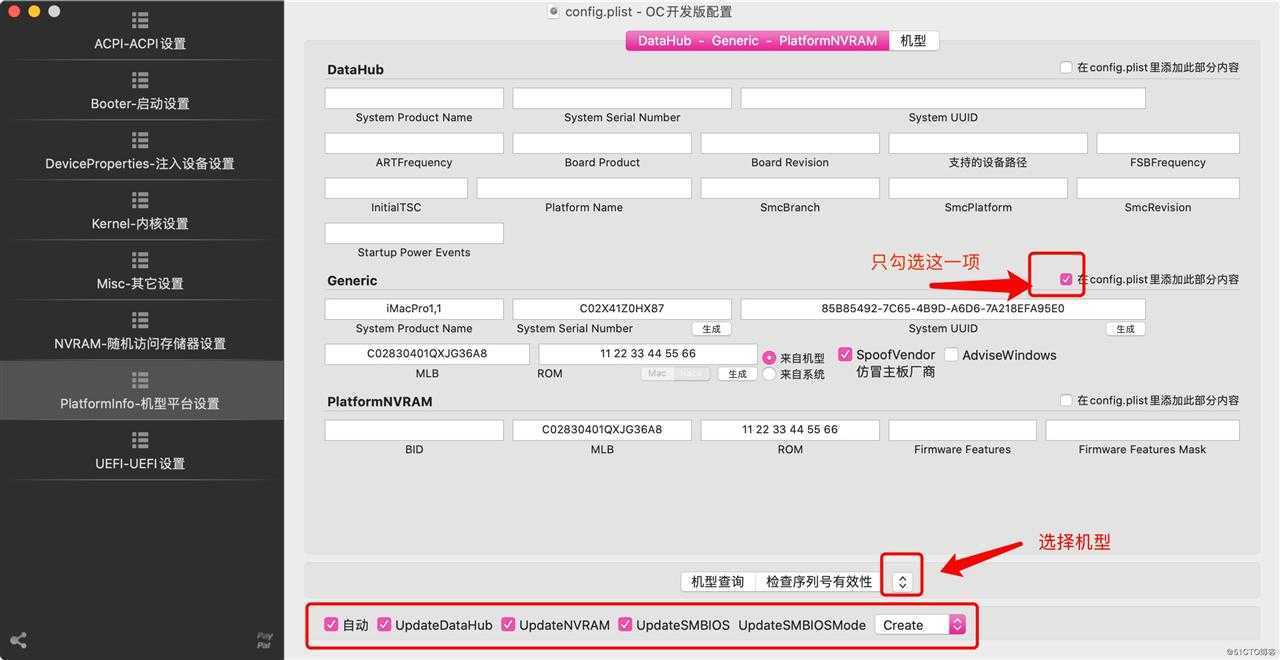Toggle the UpdateNVRAM checkbox
This screenshot has height=660, width=1280.
pos(508,624)
